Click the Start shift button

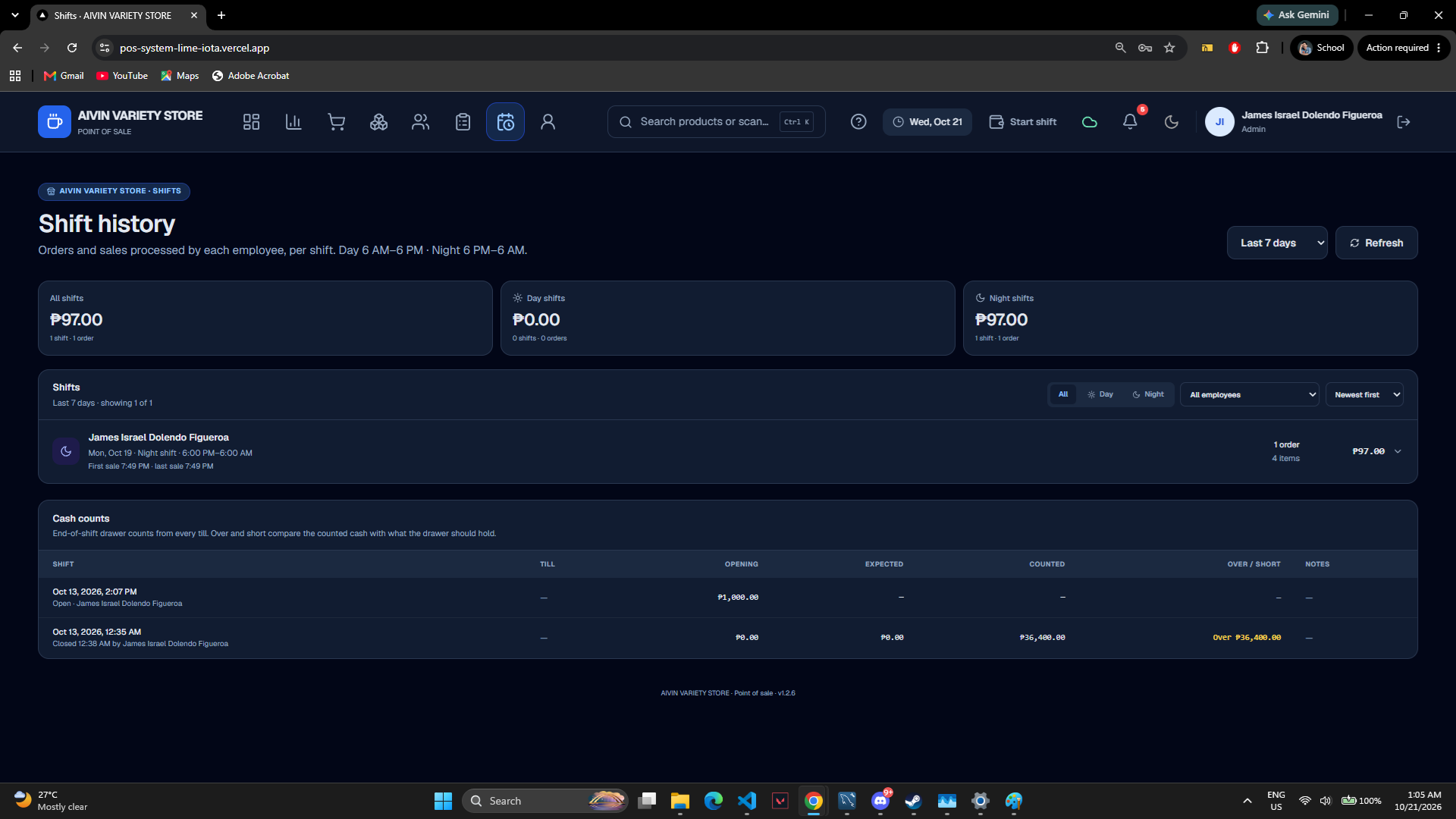1023,122
